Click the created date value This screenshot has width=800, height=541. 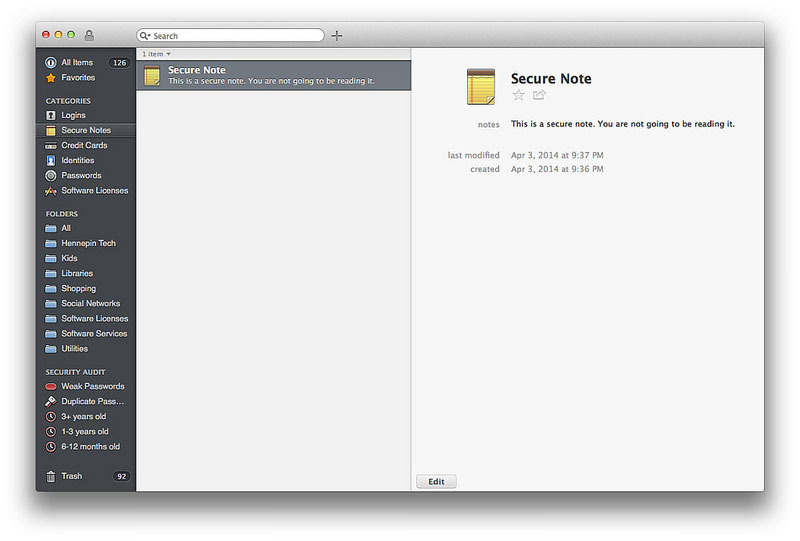click(557, 169)
